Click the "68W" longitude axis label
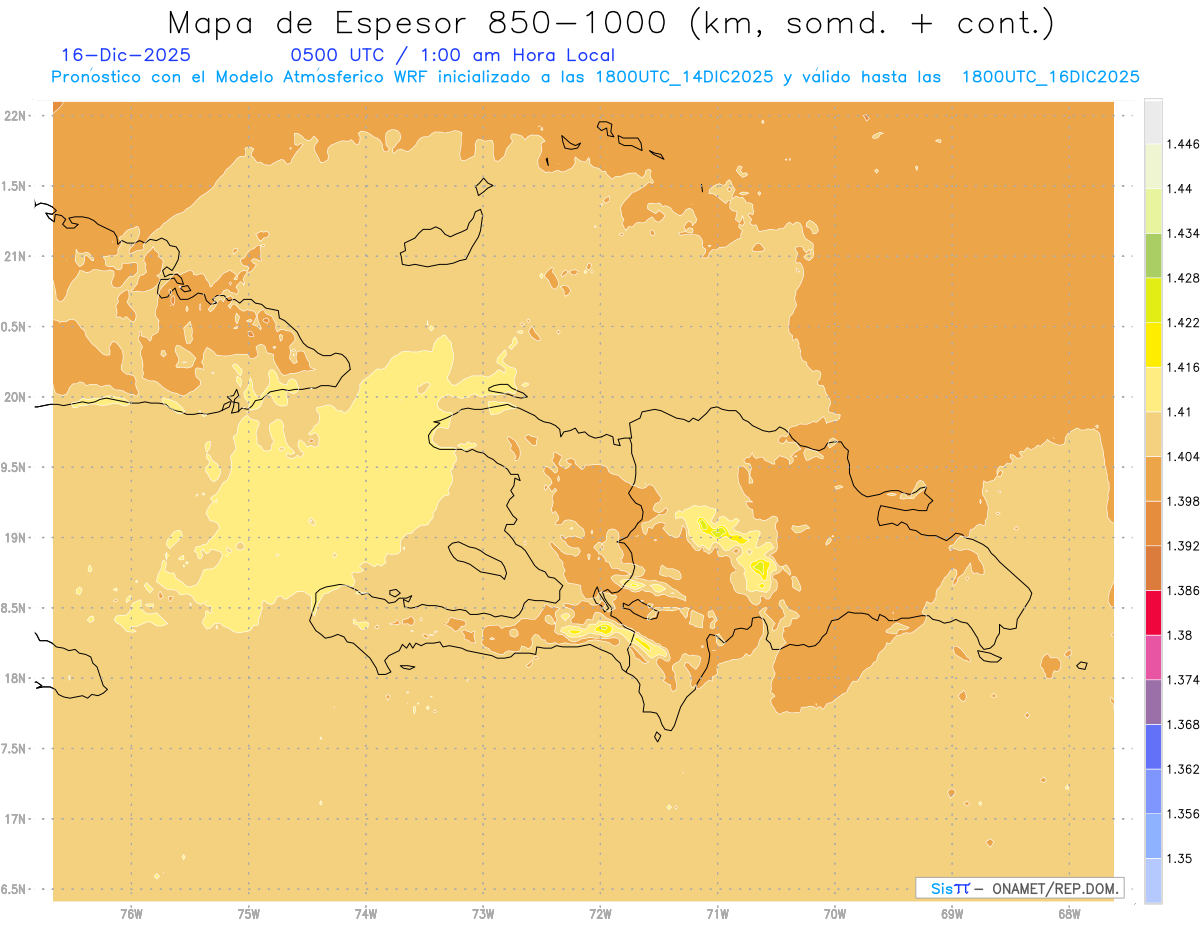The height and width of the screenshot is (927, 1200). [1069, 914]
